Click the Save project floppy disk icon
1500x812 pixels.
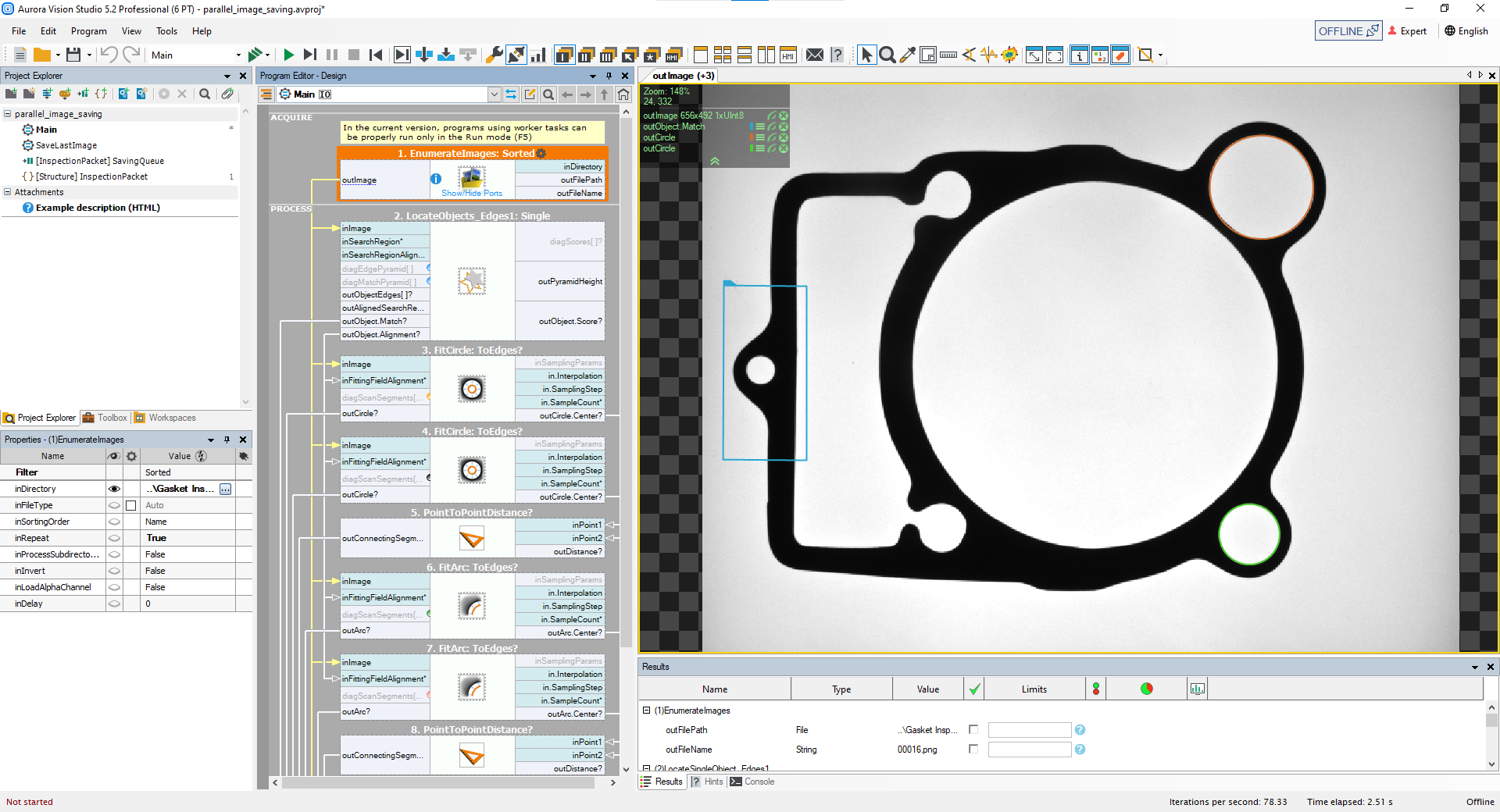[73, 55]
